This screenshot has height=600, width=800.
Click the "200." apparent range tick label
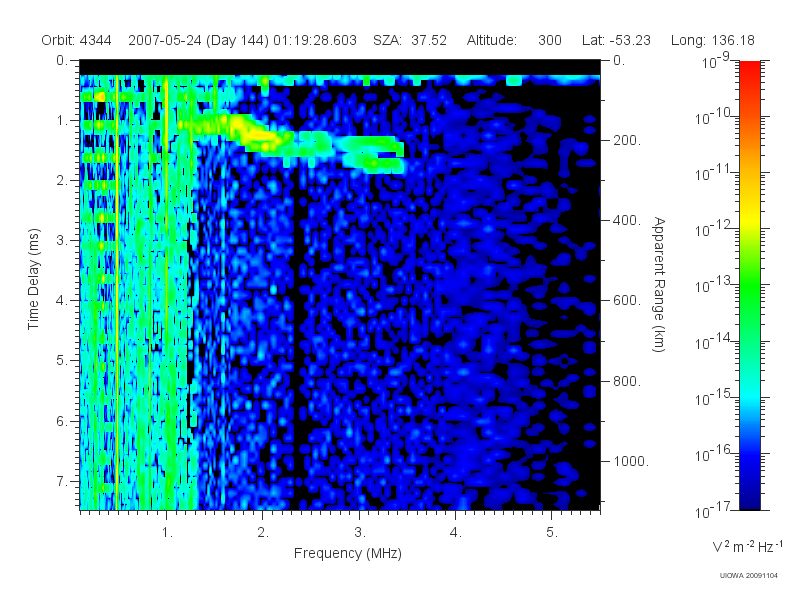click(627, 140)
